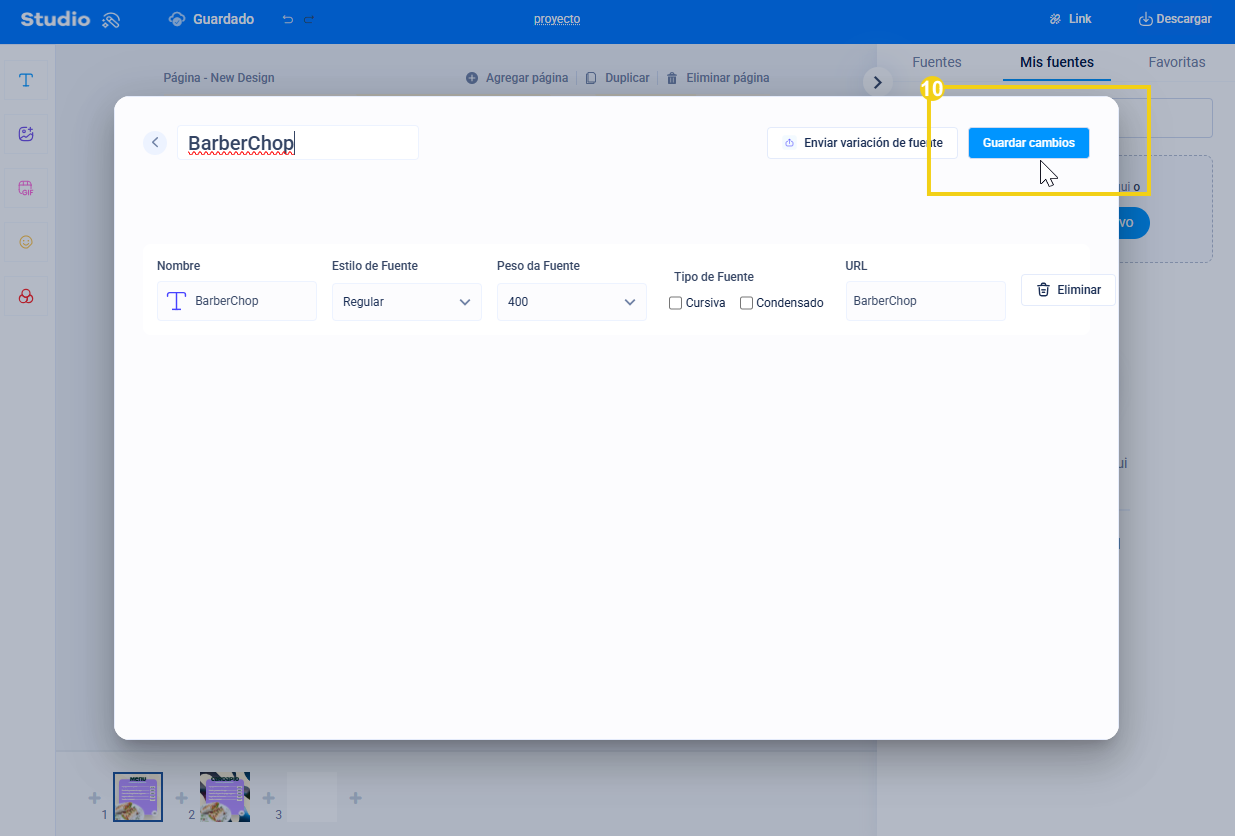Screen dimensions: 1235x836
Task: Click Enviar variación de fuente button
Action: [x=862, y=143]
